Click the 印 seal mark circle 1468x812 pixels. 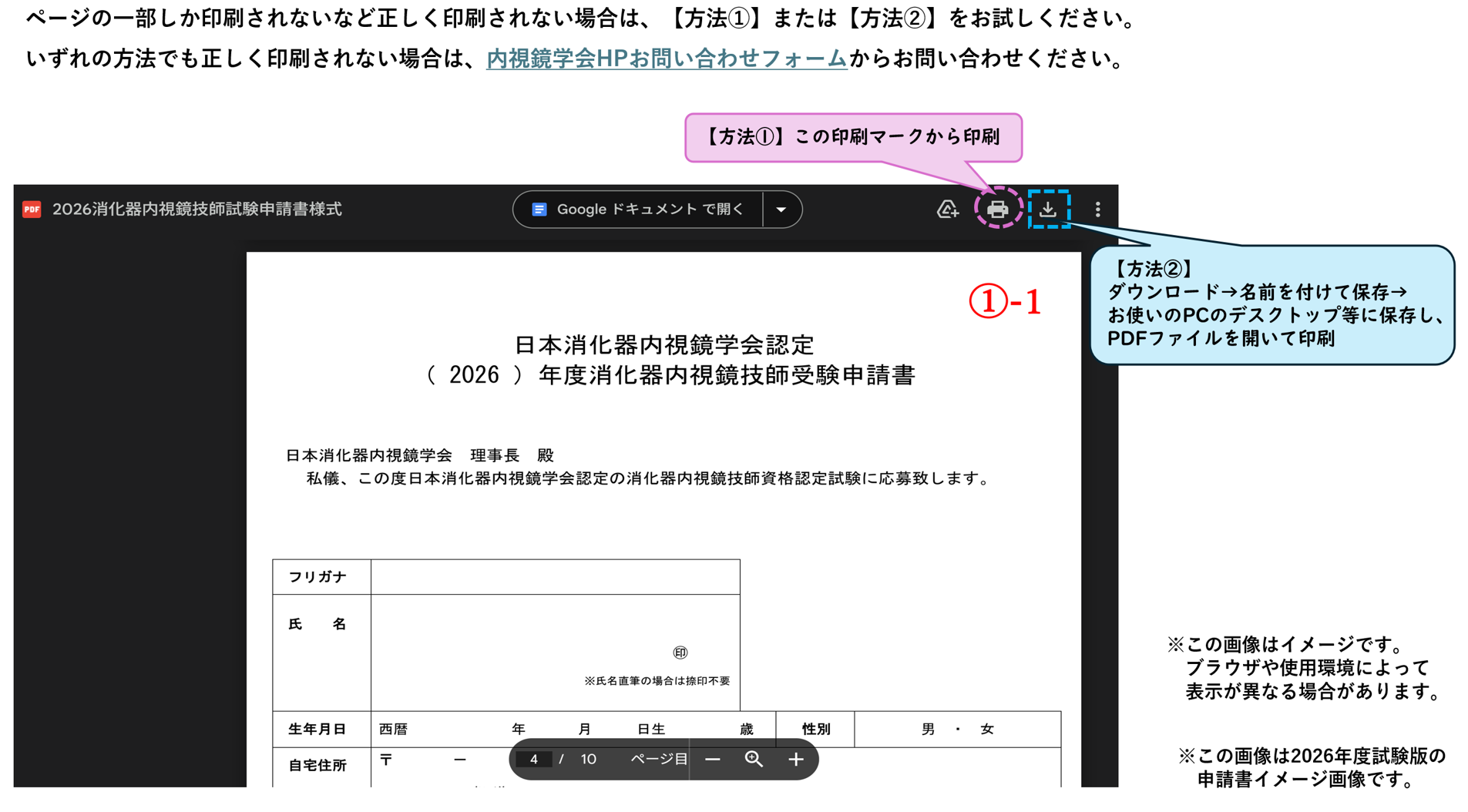680,653
